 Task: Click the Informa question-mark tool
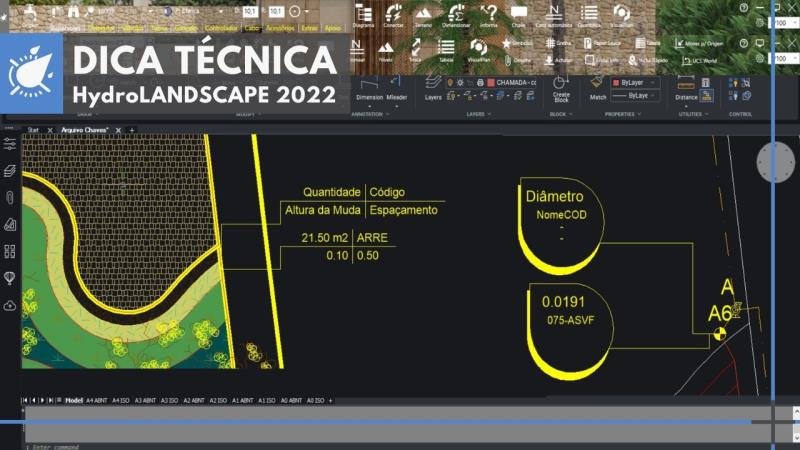(488, 15)
